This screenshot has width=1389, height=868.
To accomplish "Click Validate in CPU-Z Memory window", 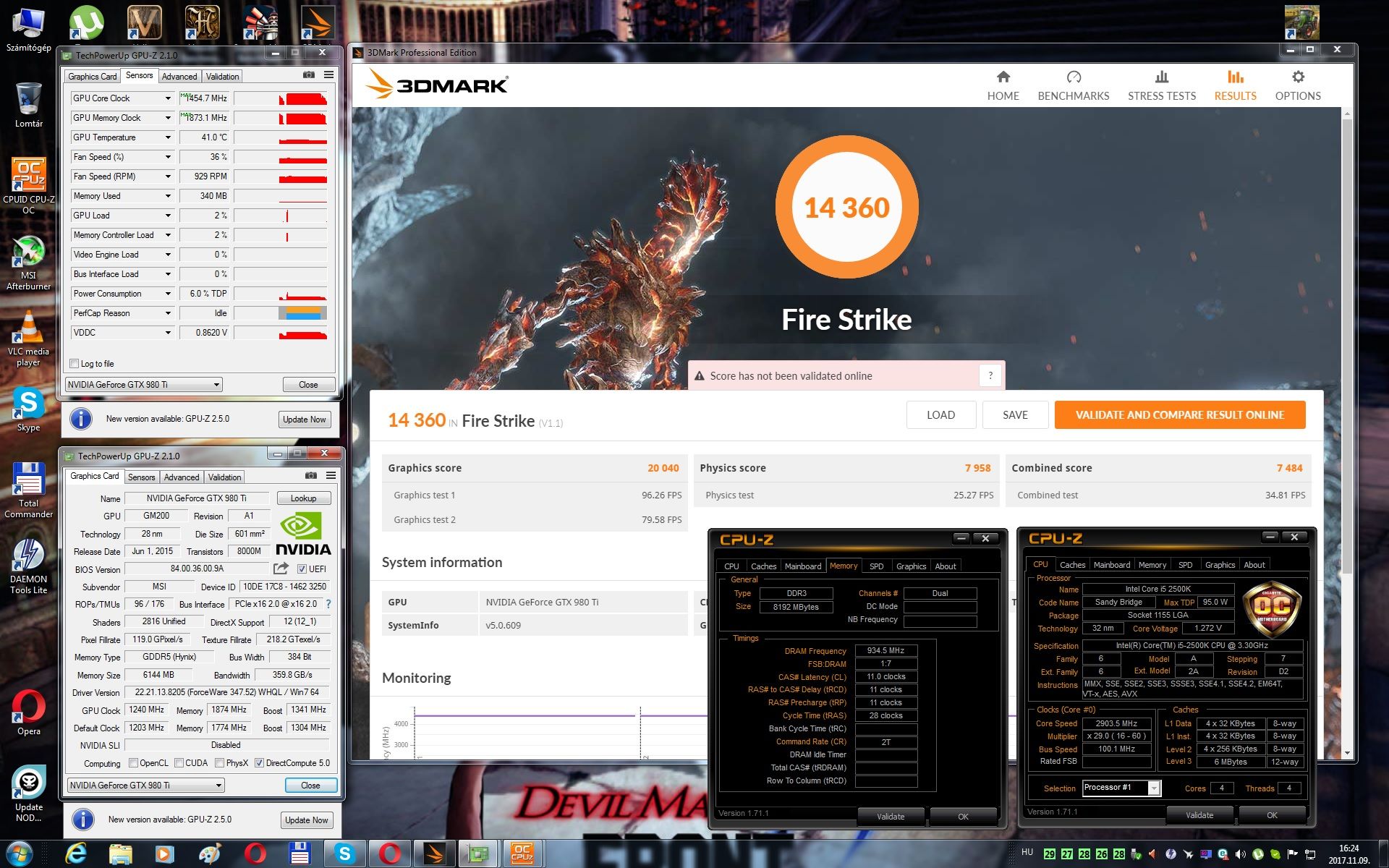I will point(891,817).
